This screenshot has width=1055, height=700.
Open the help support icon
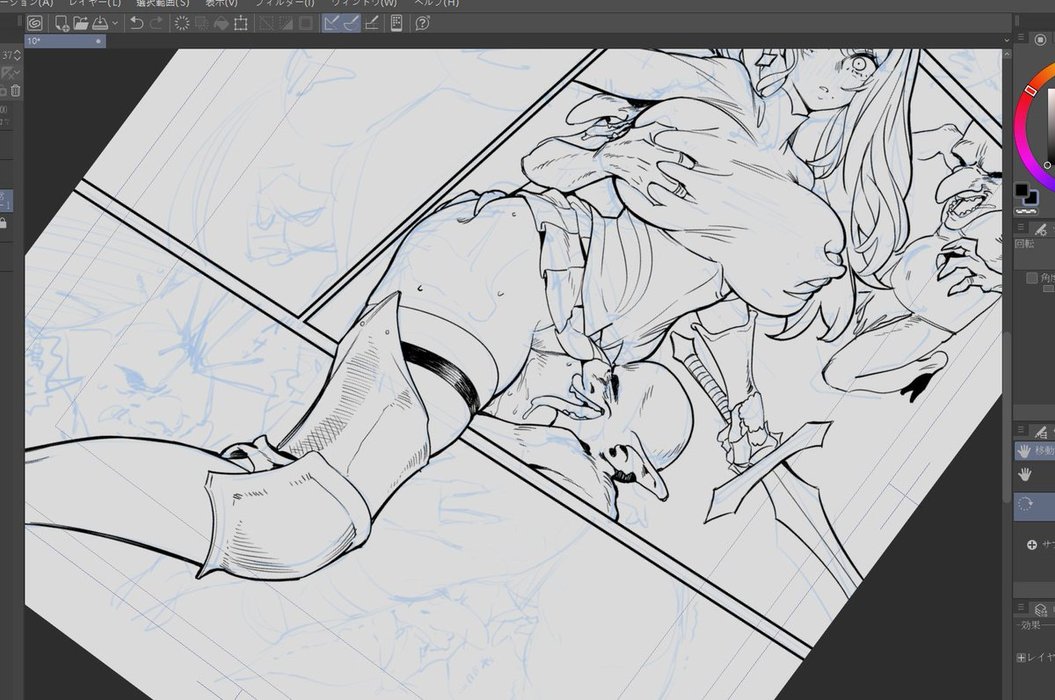click(x=422, y=23)
